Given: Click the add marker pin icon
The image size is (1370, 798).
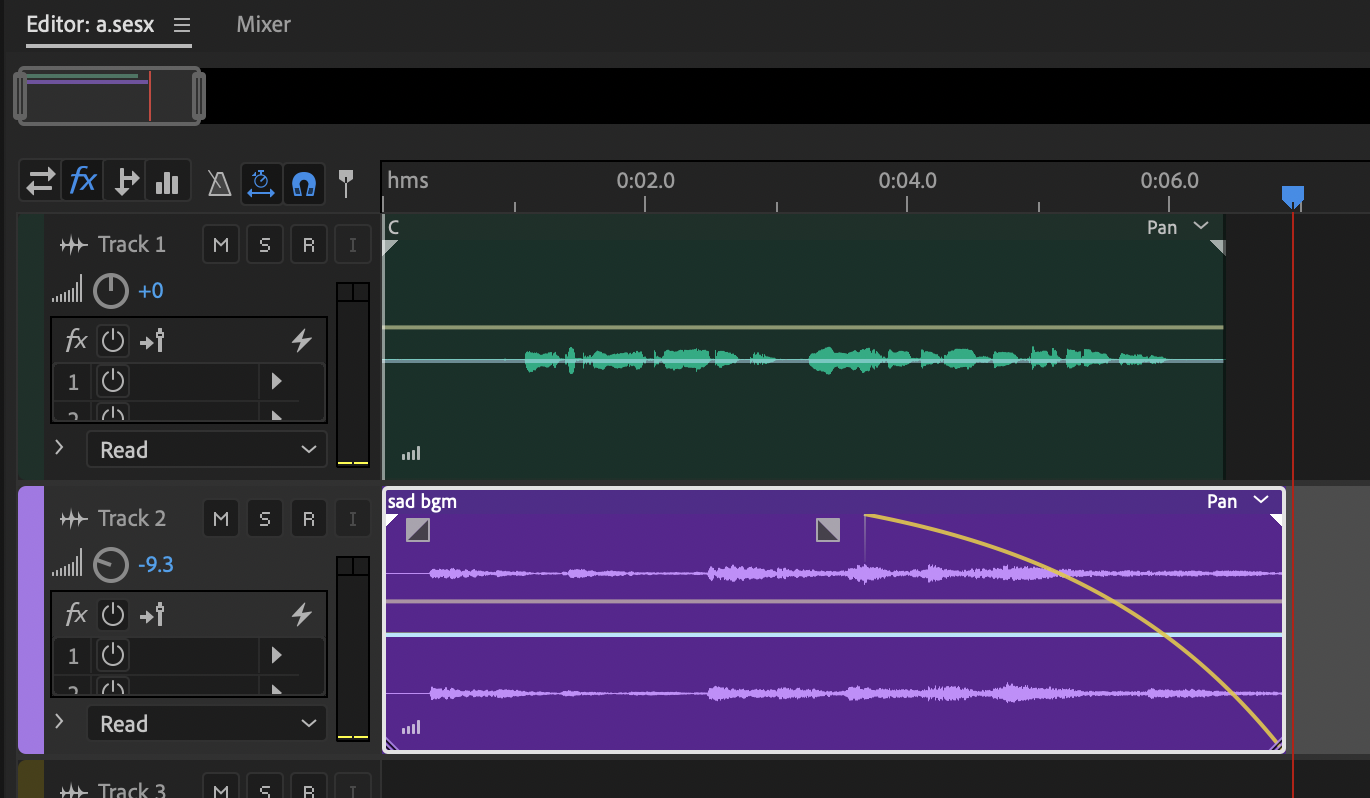Looking at the screenshot, I should click(x=346, y=182).
